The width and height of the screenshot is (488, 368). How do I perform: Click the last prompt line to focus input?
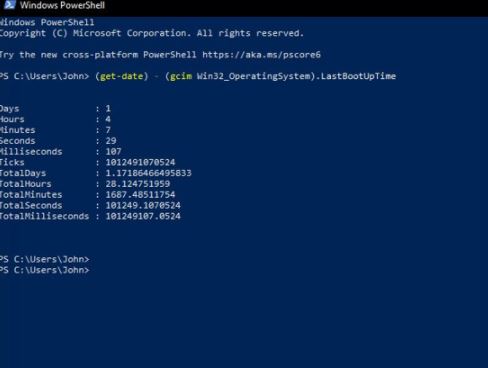coord(45,270)
